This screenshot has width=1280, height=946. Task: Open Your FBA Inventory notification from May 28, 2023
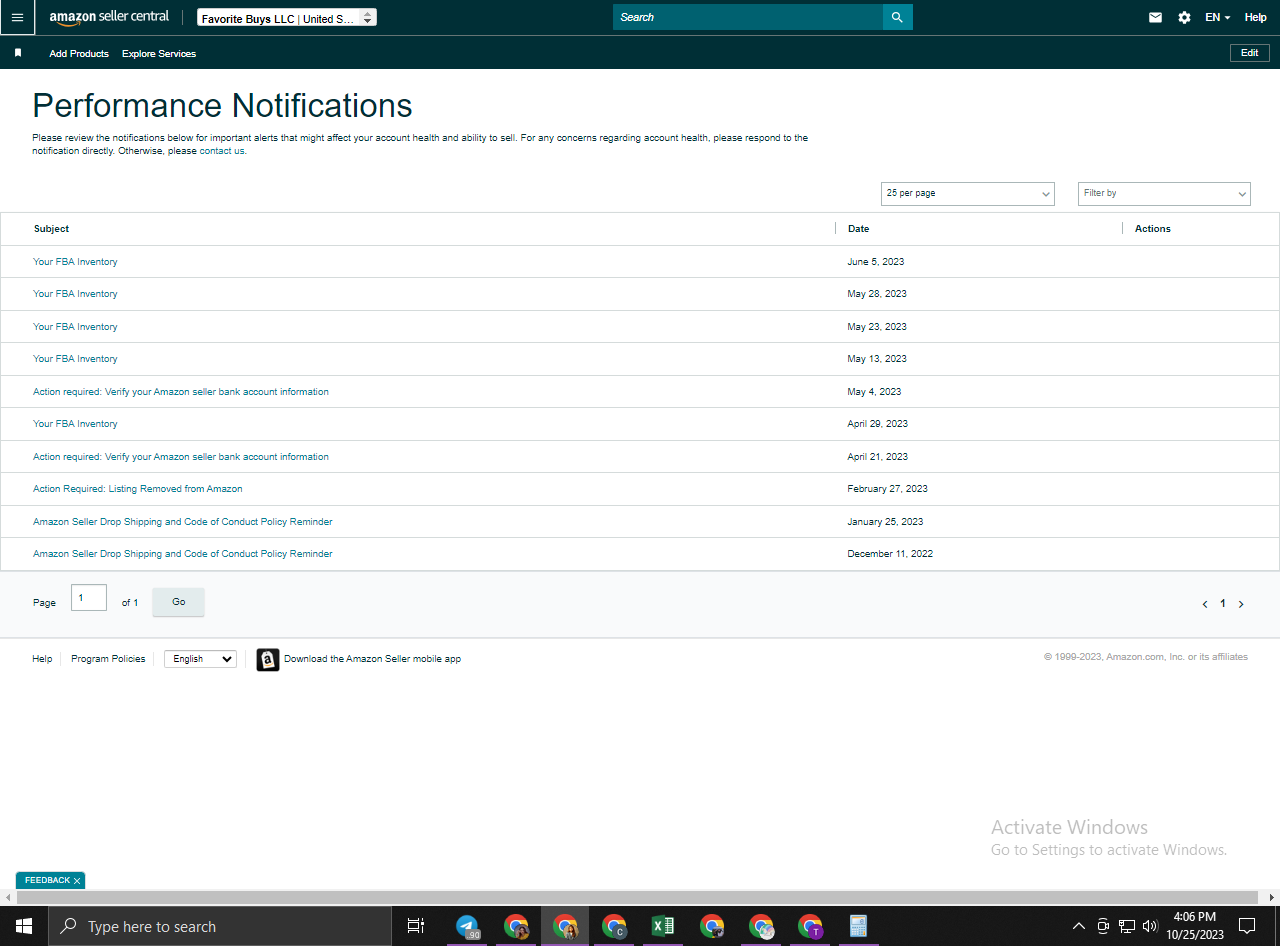75,294
